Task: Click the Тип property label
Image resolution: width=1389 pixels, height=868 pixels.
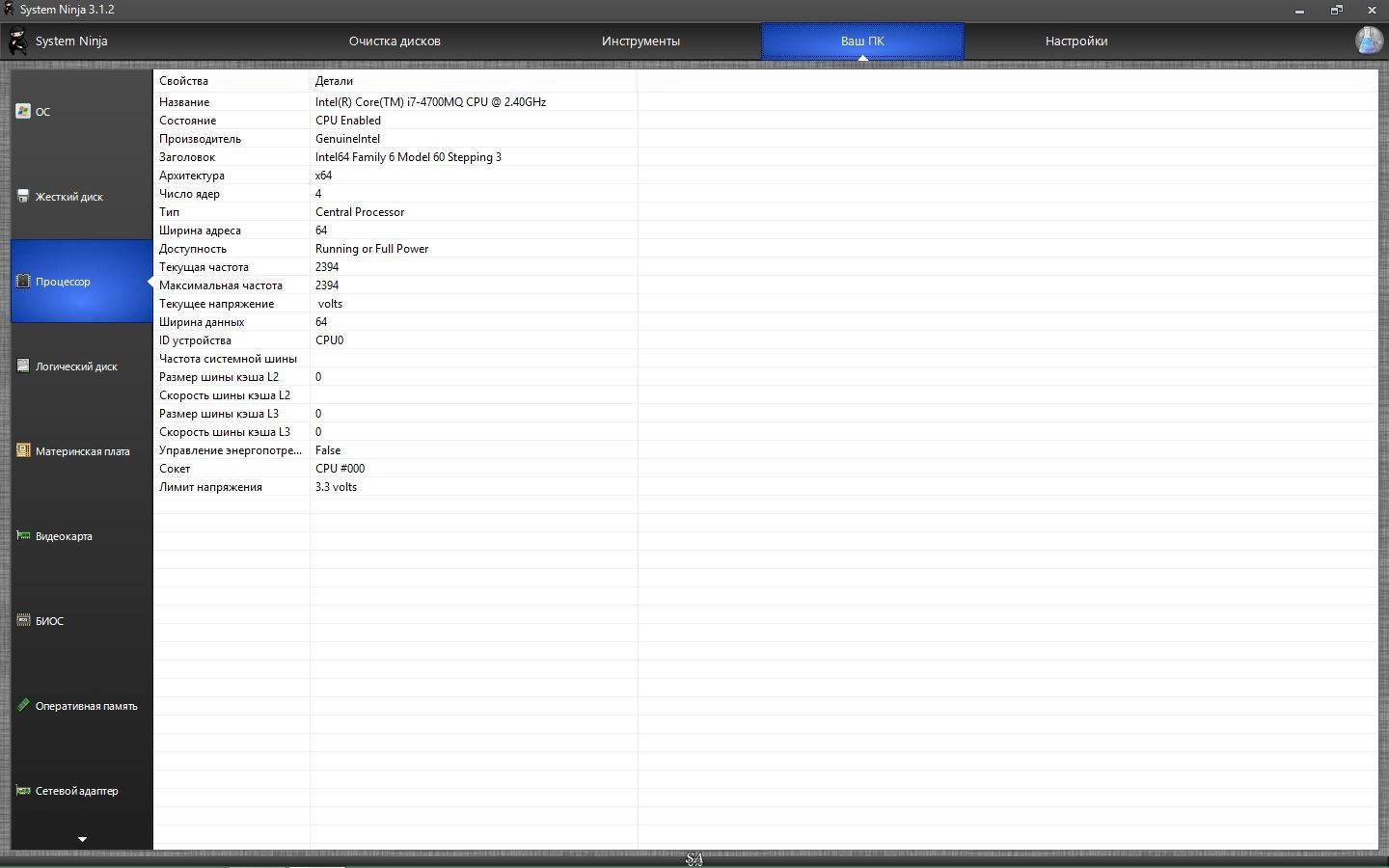Action: 169,212
